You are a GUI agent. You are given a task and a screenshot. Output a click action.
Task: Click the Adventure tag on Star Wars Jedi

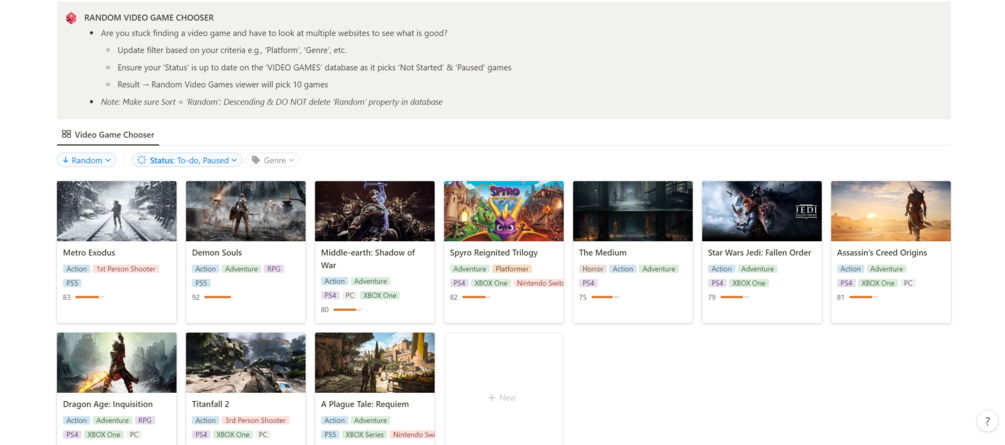pyautogui.click(x=758, y=269)
